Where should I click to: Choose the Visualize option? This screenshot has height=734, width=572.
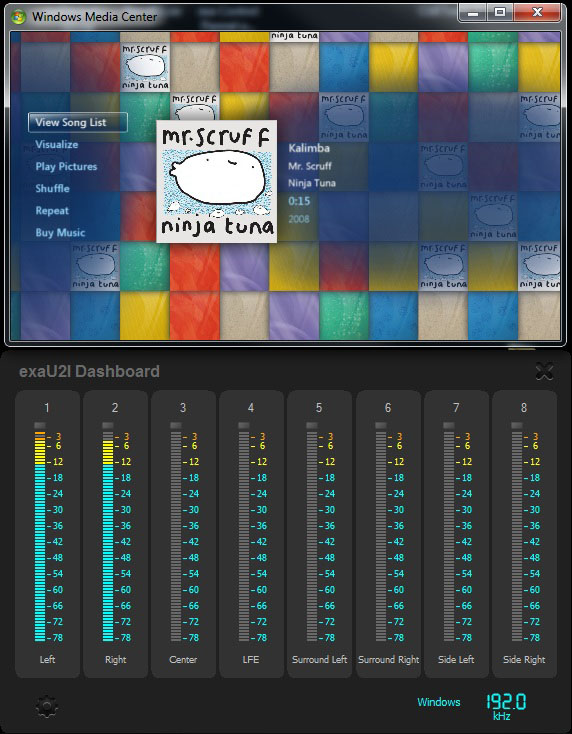click(x=57, y=144)
